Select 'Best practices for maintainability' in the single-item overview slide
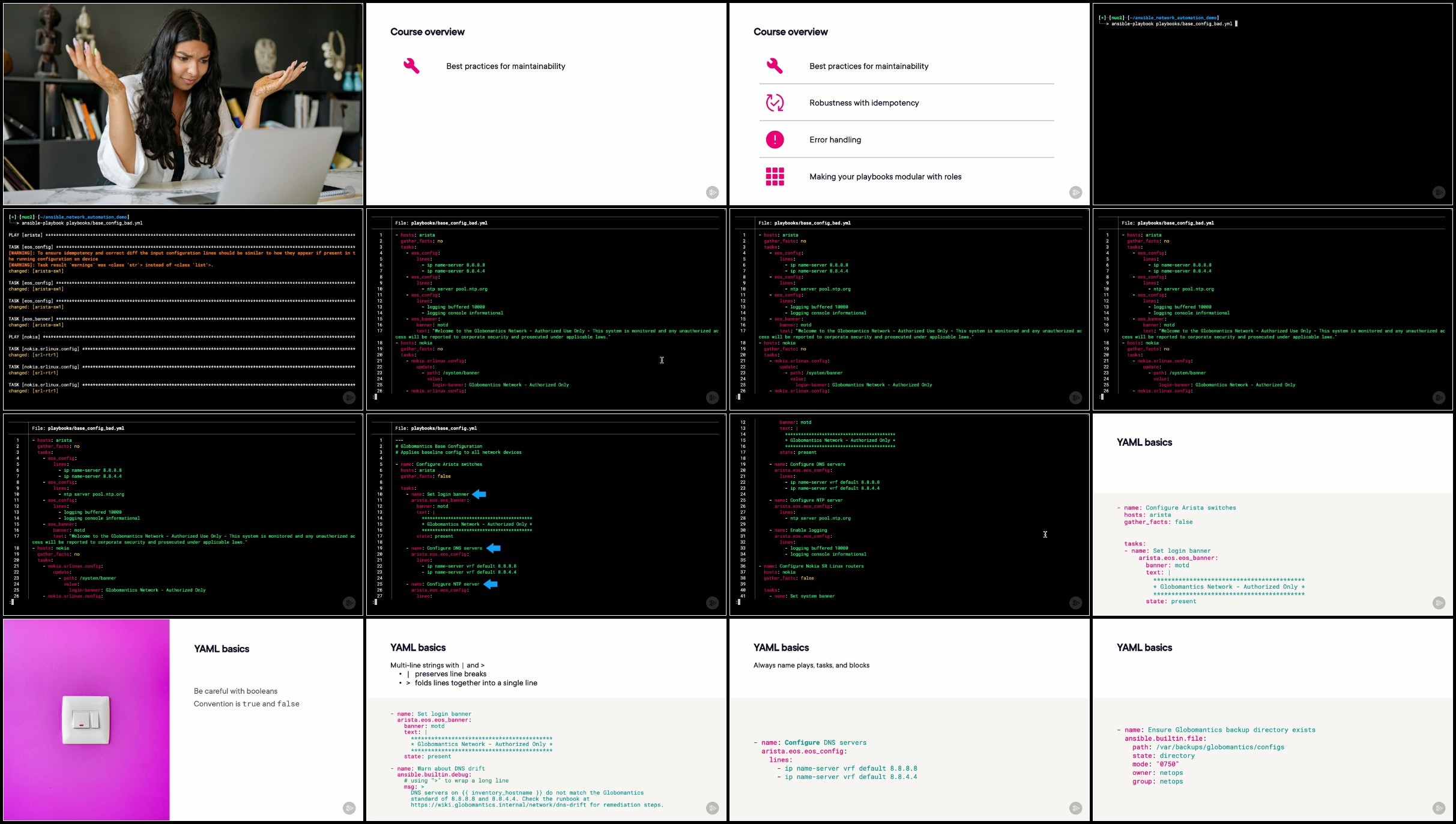 coord(506,66)
